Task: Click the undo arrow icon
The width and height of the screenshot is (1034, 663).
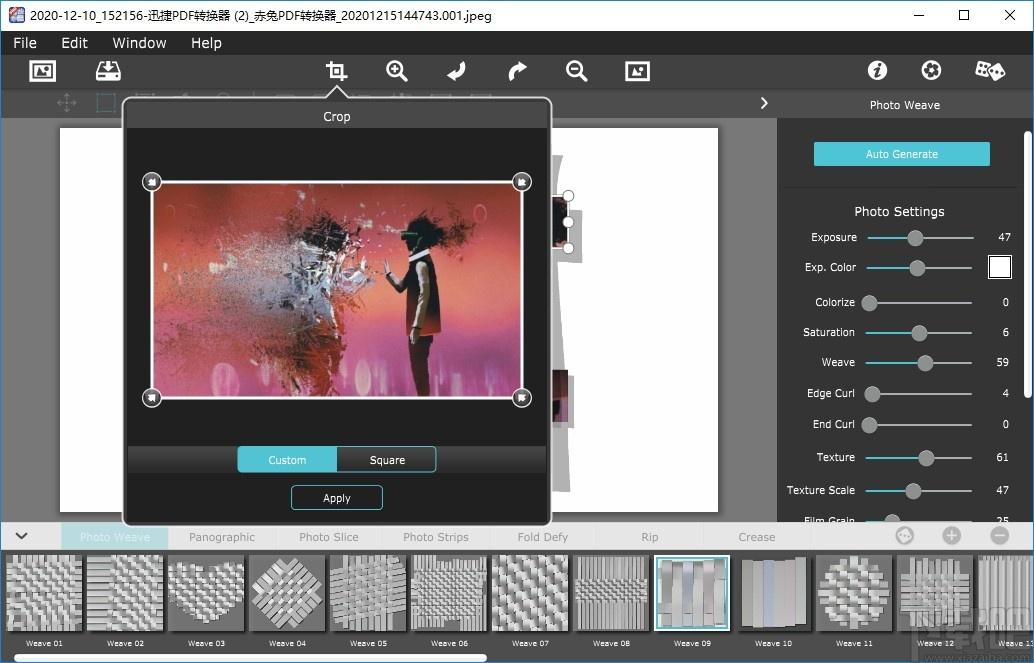Action: click(x=456, y=71)
